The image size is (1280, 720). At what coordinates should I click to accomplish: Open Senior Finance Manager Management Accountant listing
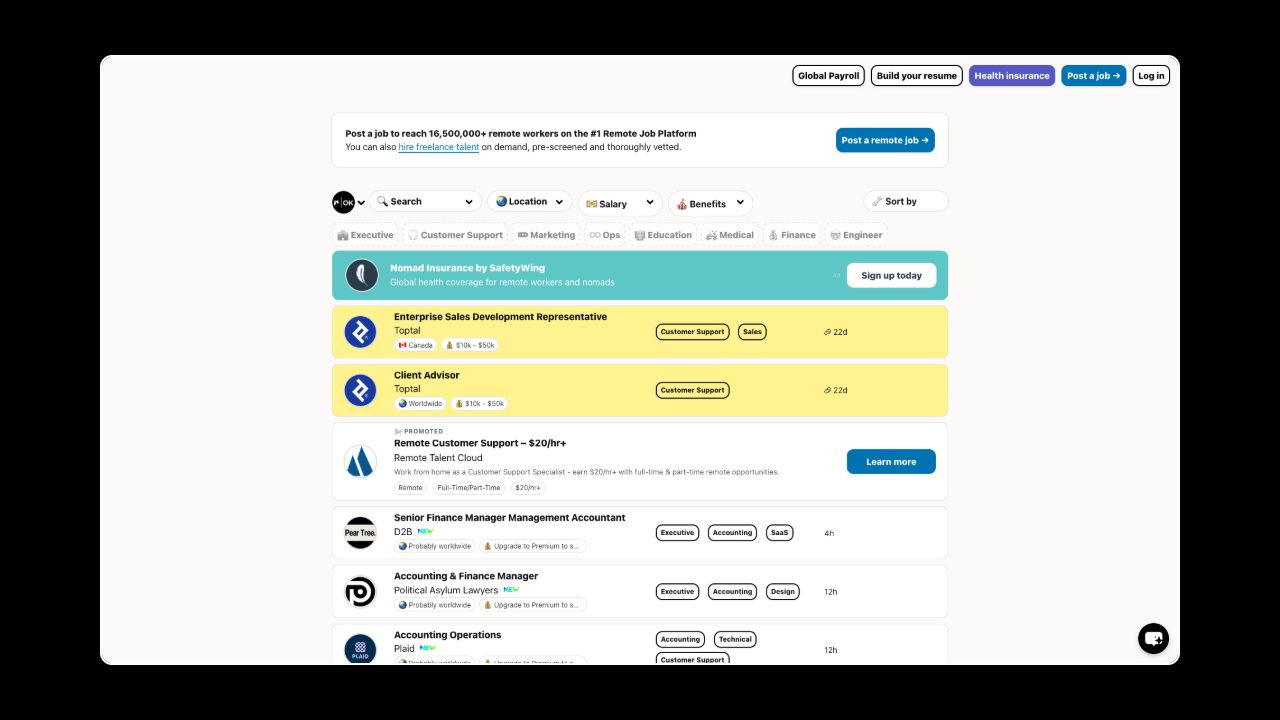pos(509,518)
